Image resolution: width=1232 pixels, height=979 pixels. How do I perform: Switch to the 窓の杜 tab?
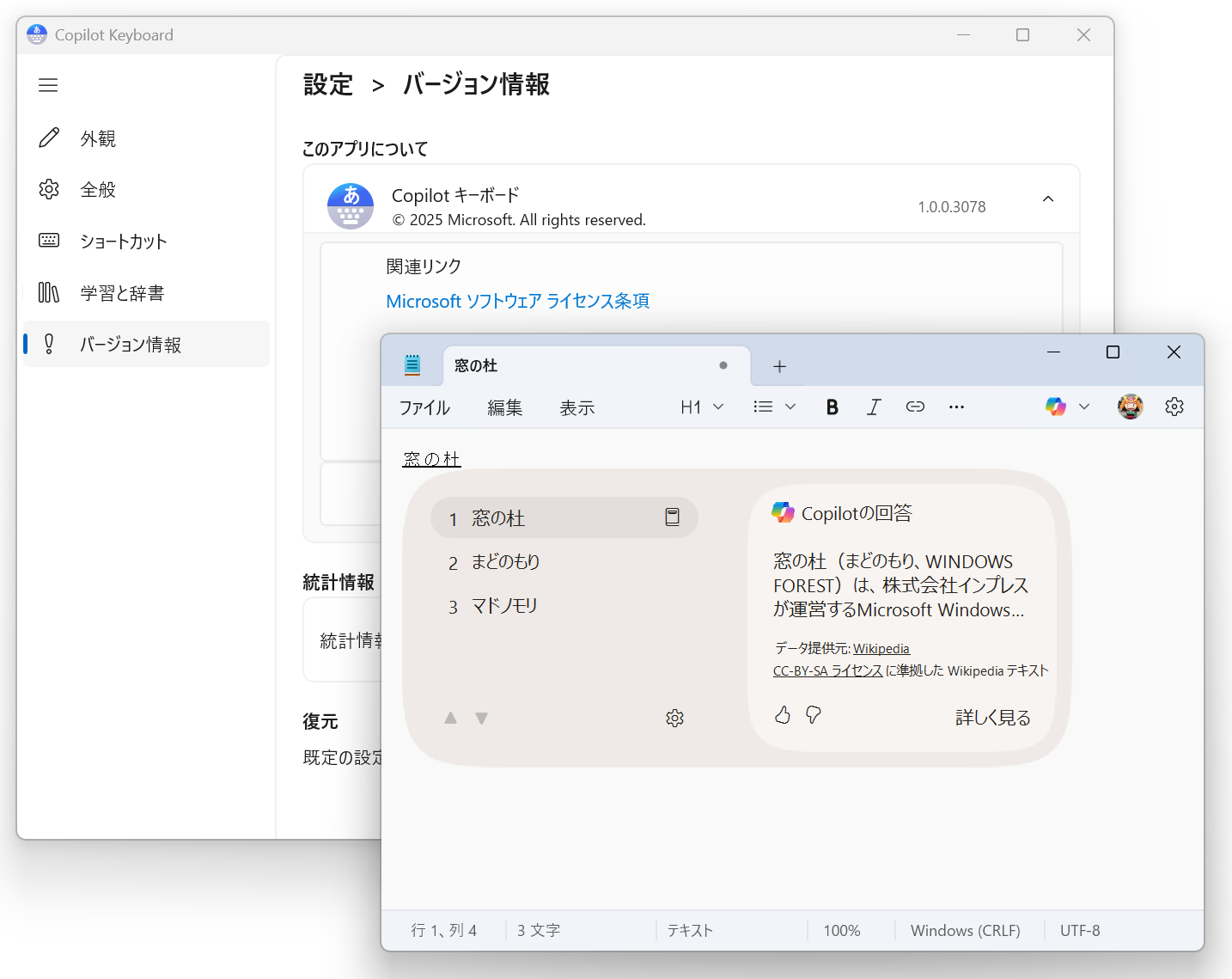(476, 365)
